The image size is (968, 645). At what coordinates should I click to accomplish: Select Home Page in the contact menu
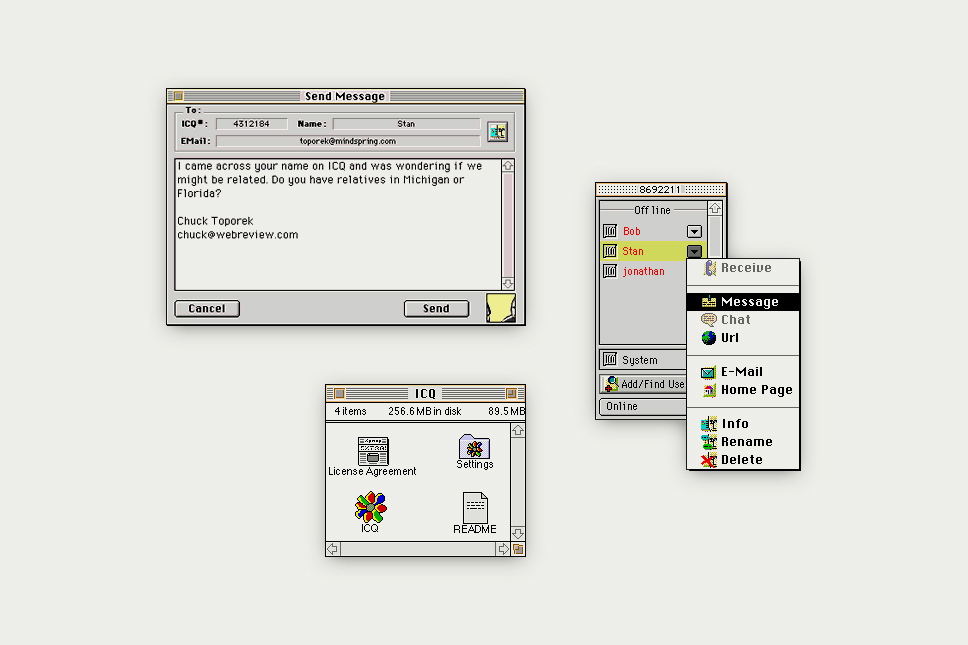(x=756, y=390)
